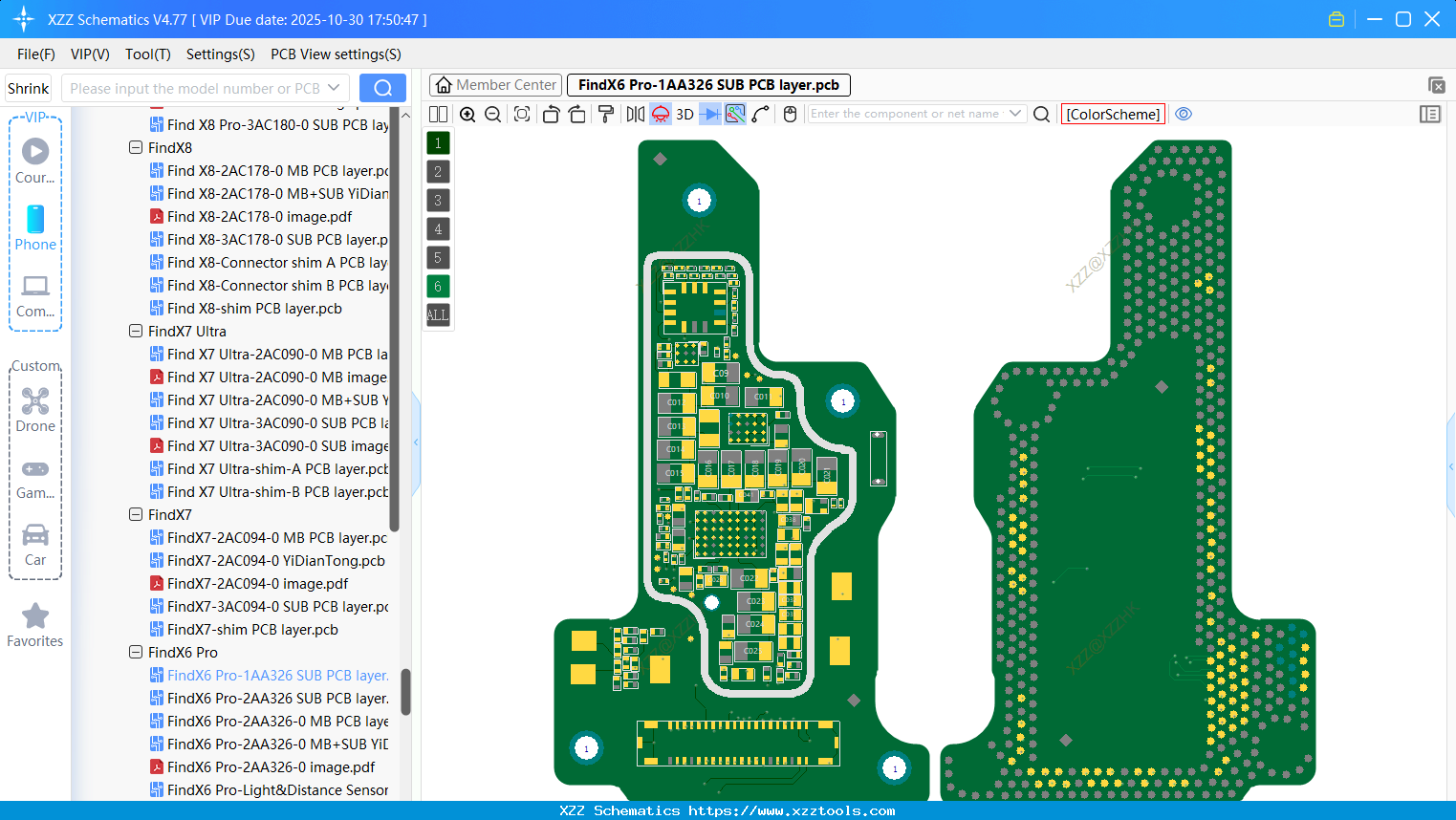Screen dimensions: 1456x820
Task: Select the curve wire tool
Action: [x=758, y=114]
